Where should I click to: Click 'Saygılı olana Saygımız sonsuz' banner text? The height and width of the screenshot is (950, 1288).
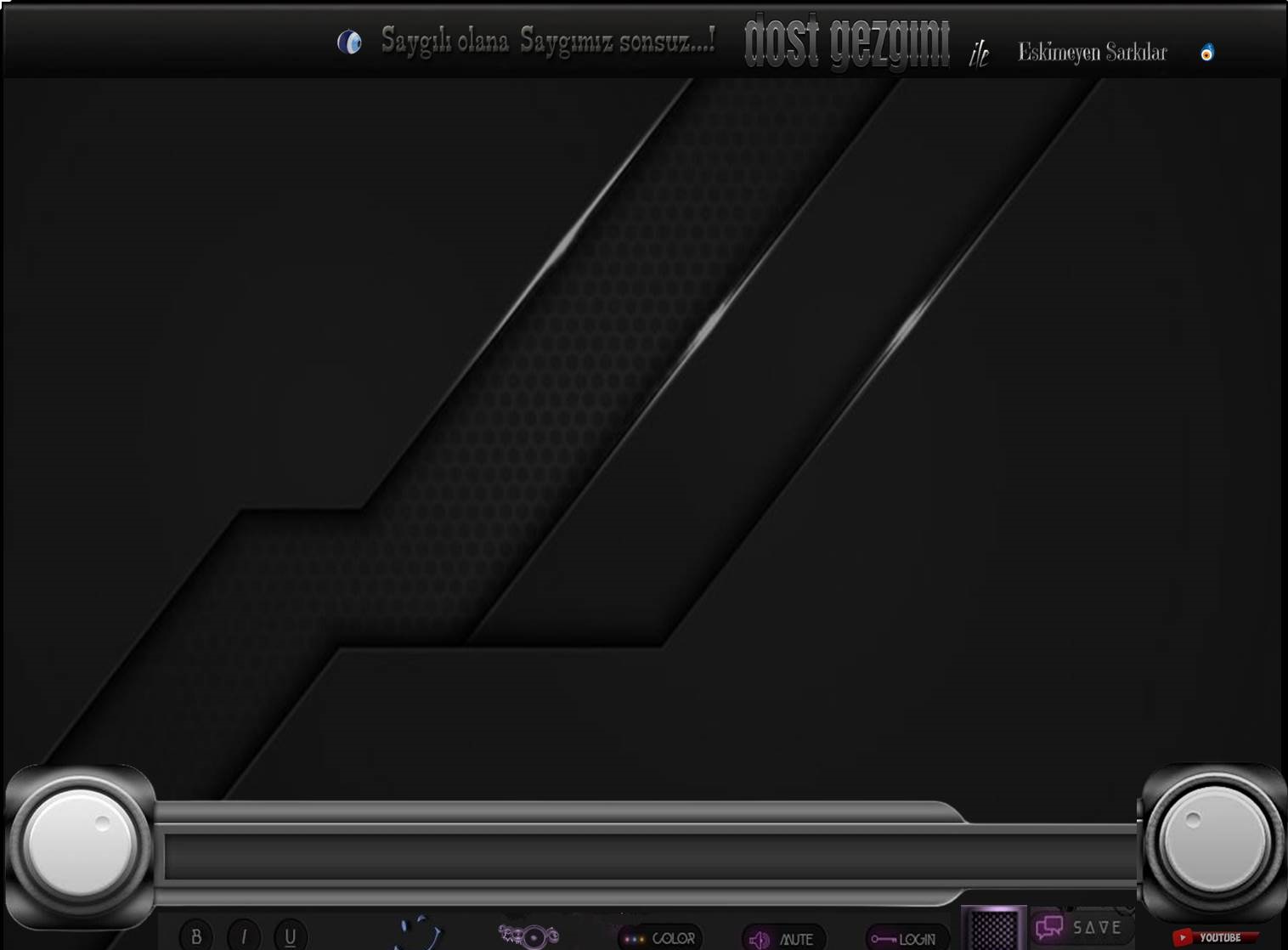[x=547, y=40]
